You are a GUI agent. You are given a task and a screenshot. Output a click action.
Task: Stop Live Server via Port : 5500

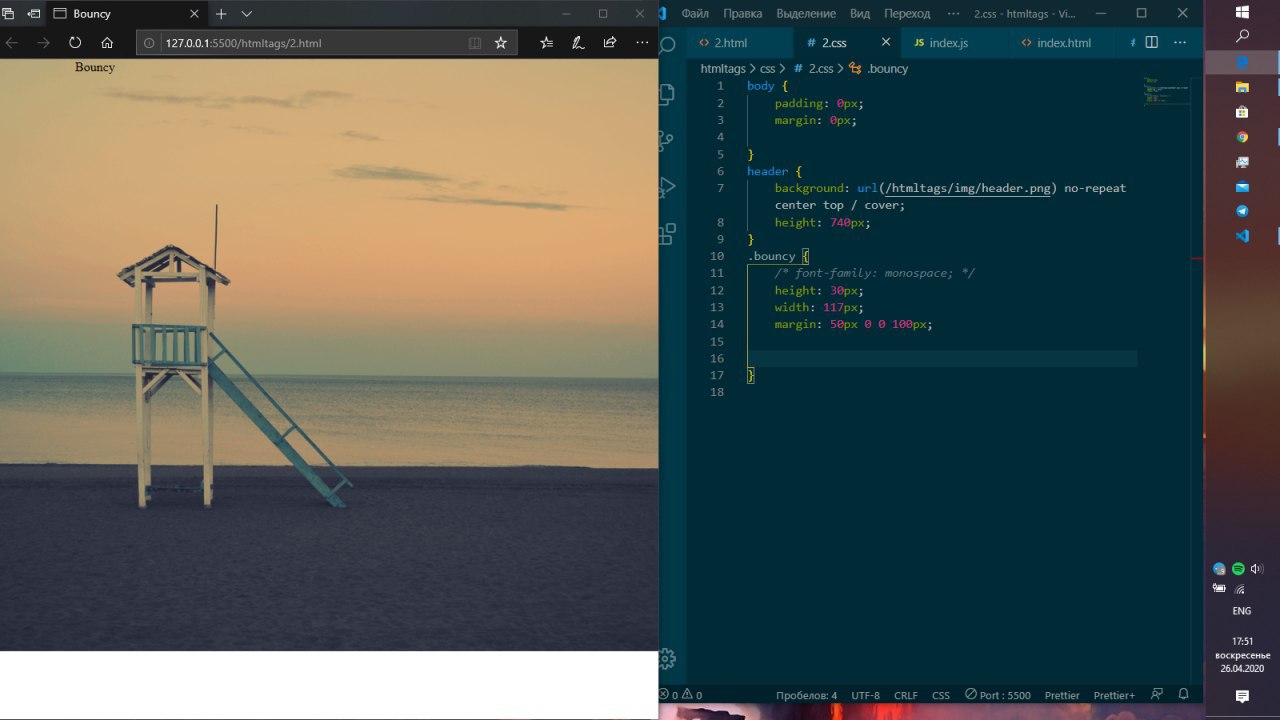click(998, 695)
